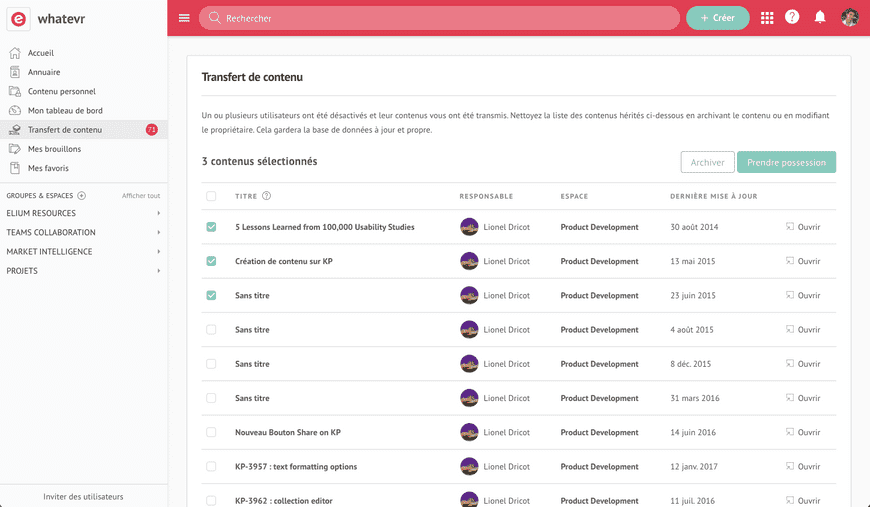Click the RESPONSABLE column header
The width and height of the screenshot is (870, 507).
pyautogui.click(x=486, y=196)
